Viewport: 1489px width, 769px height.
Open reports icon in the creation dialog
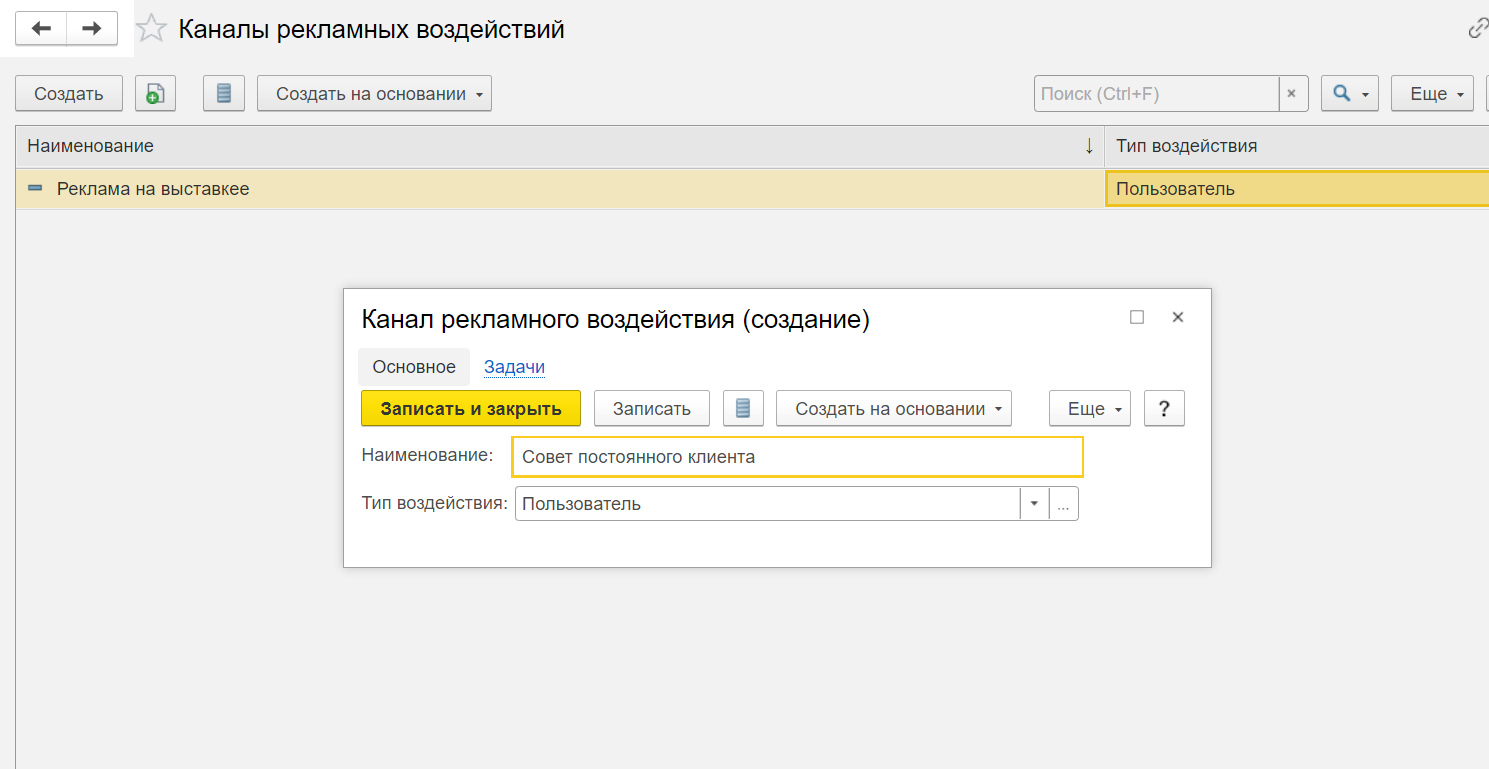point(743,409)
